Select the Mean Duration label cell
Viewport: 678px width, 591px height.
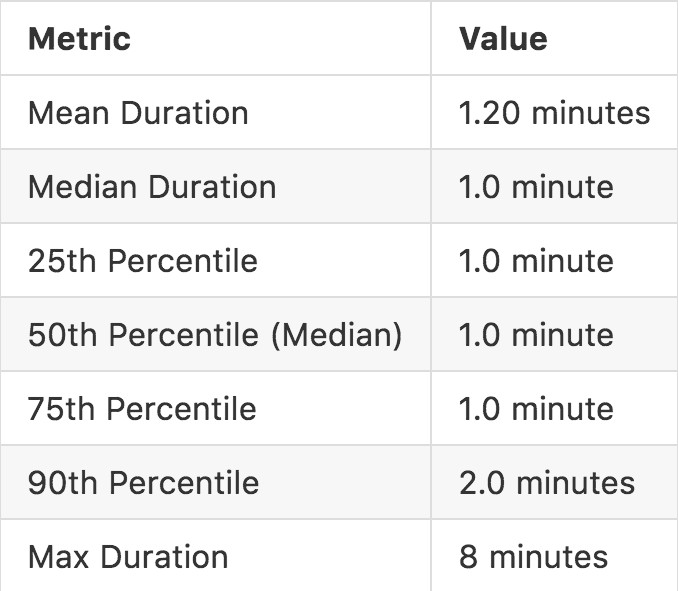138,113
